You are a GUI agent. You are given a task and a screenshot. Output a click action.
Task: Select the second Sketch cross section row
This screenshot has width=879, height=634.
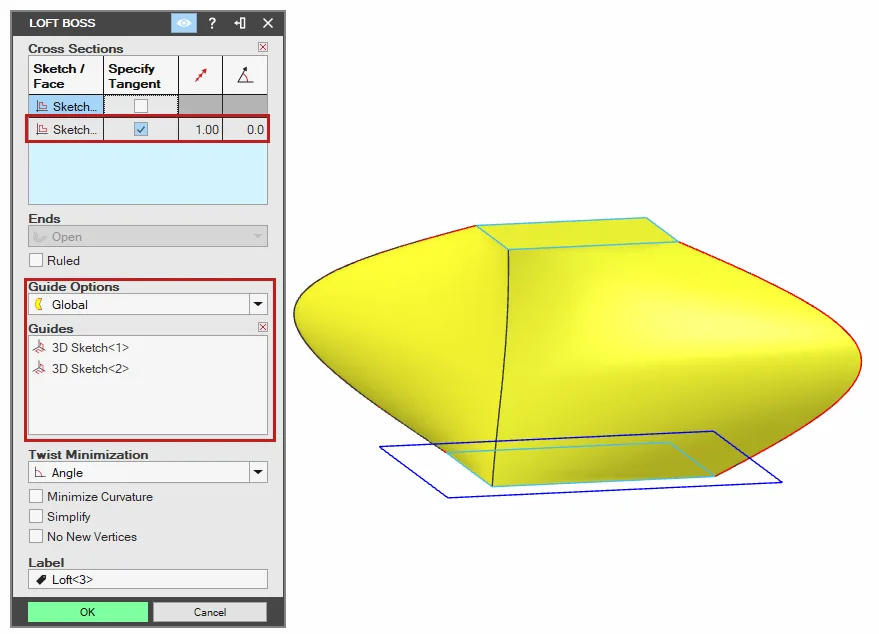click(x=66, y=129)
